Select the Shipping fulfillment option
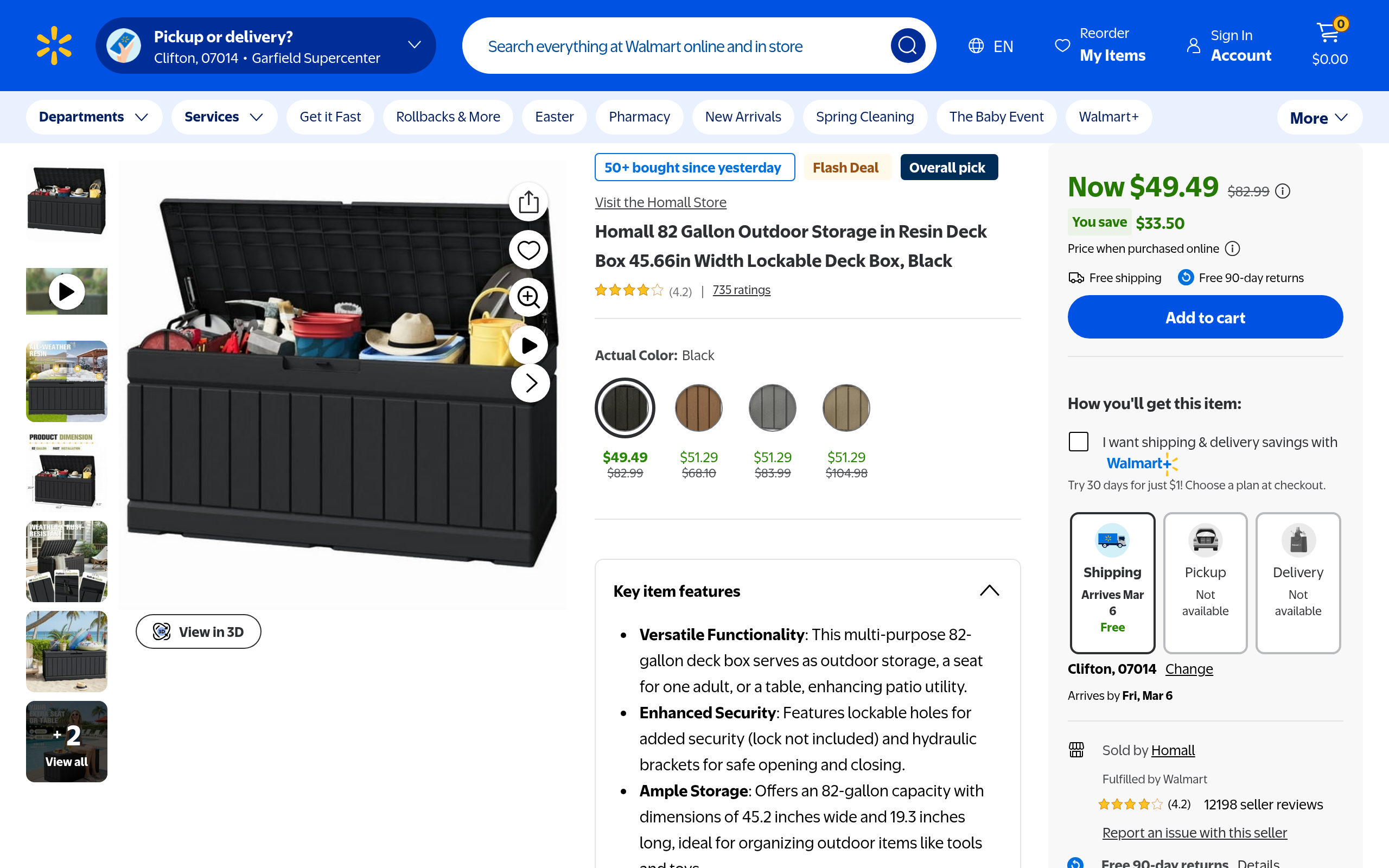Viewport: 1389px width, 868px height. [x=1112, y=583]
